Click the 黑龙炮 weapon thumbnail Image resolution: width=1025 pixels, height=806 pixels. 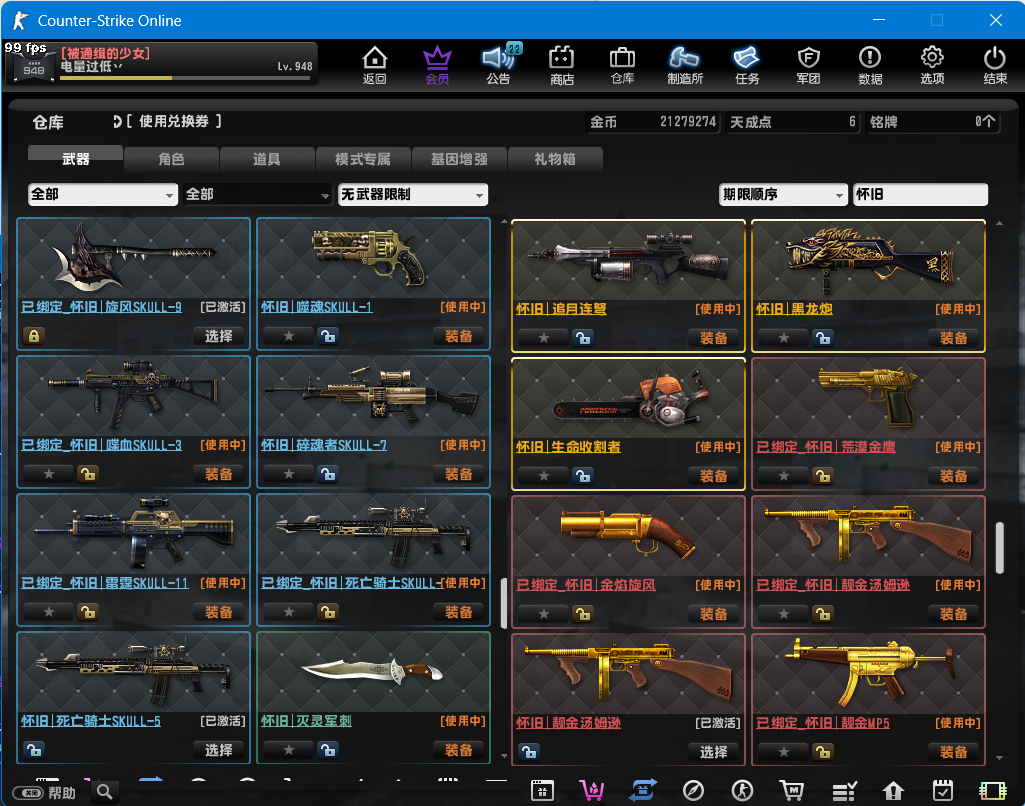868,261
